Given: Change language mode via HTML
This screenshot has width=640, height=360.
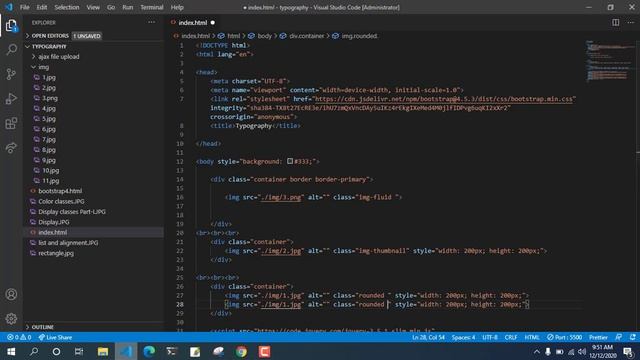Looking at the screenshot, I should [532, 338].
